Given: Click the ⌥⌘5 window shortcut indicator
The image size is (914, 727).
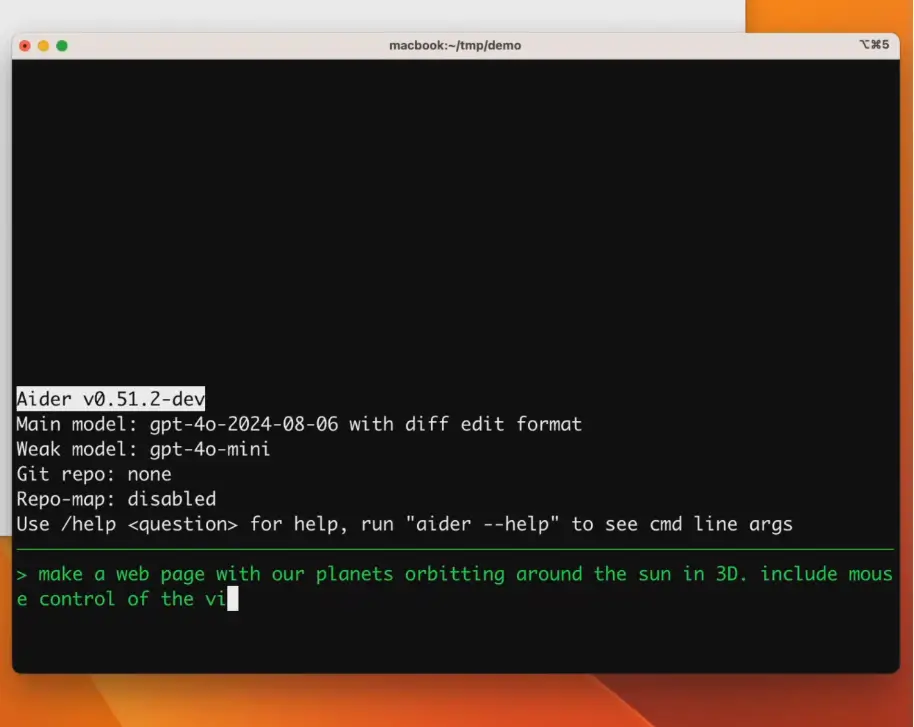Looking at the screenshot, I should 873,45.
